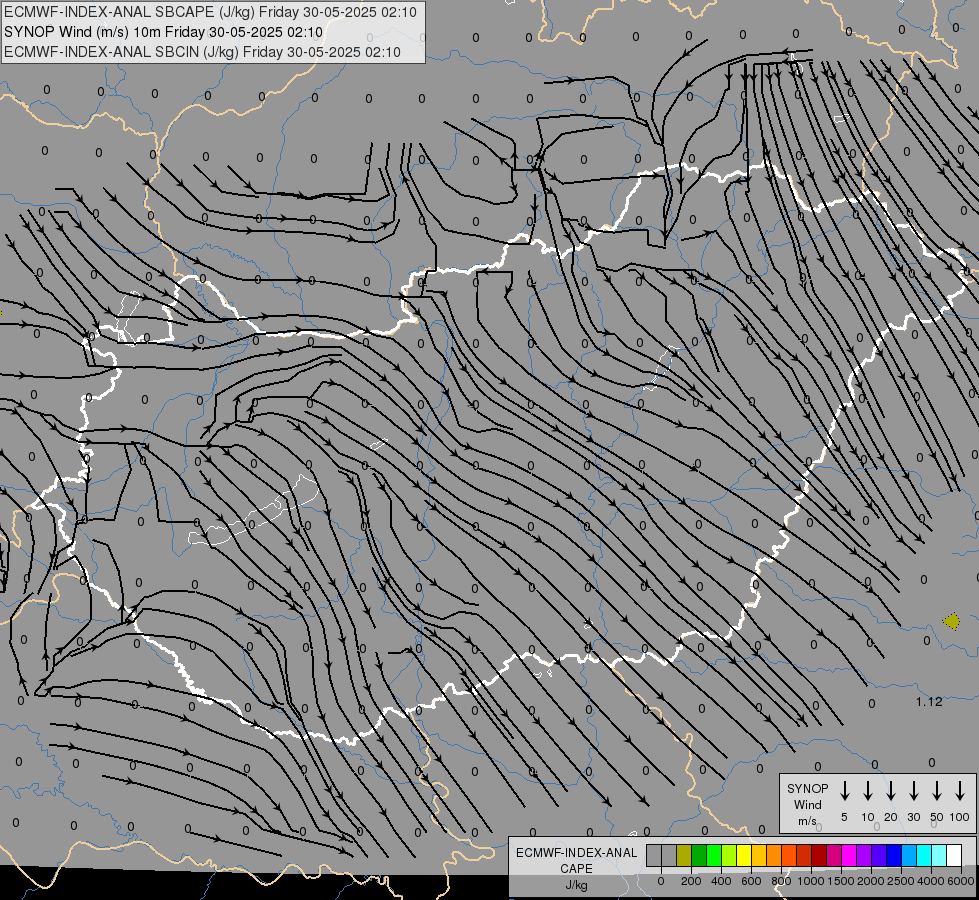Click the 1000 tick label on CAPE scale
Viewport: 979px width, 900px height.
pyautogui.click(x=810, y=881)
